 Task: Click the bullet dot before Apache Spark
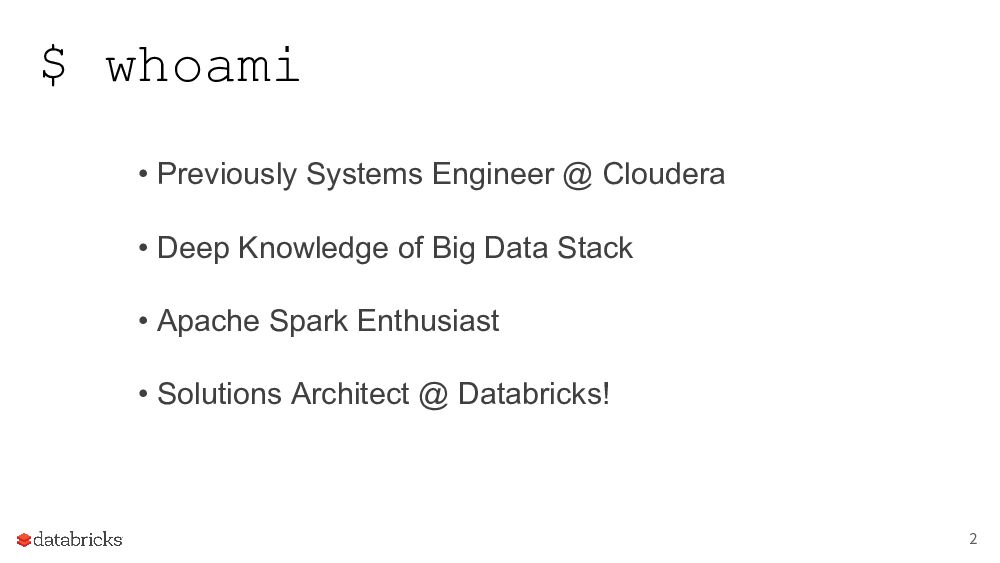[x=144, y=322]
